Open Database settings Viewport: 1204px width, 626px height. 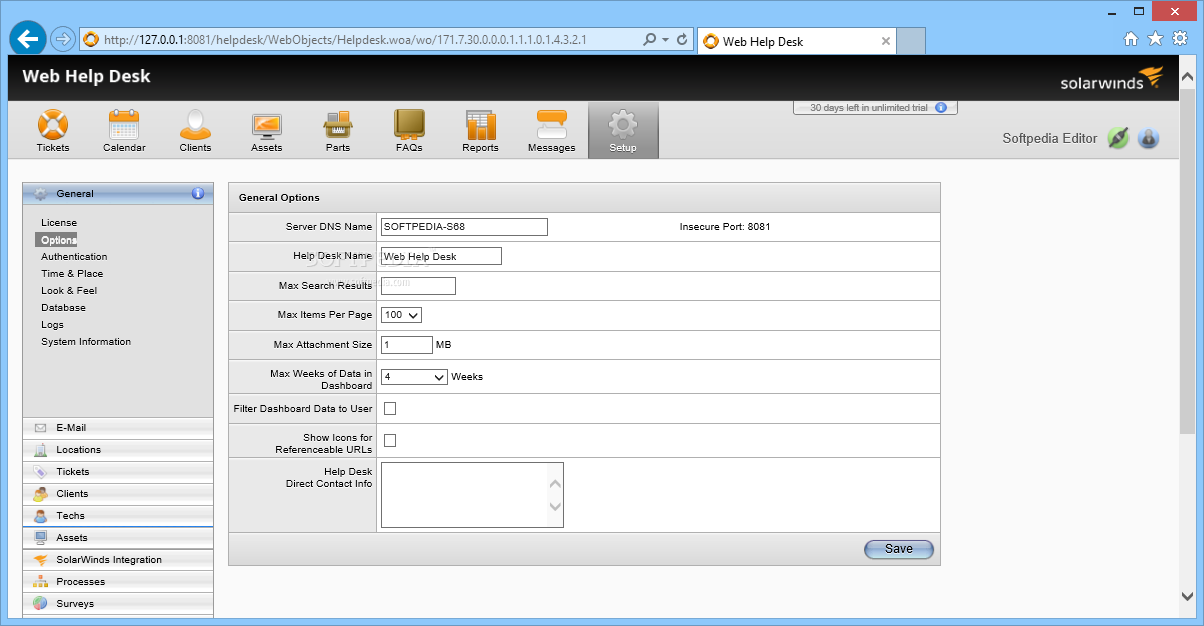pyautogui.click(x=63, y=307)
